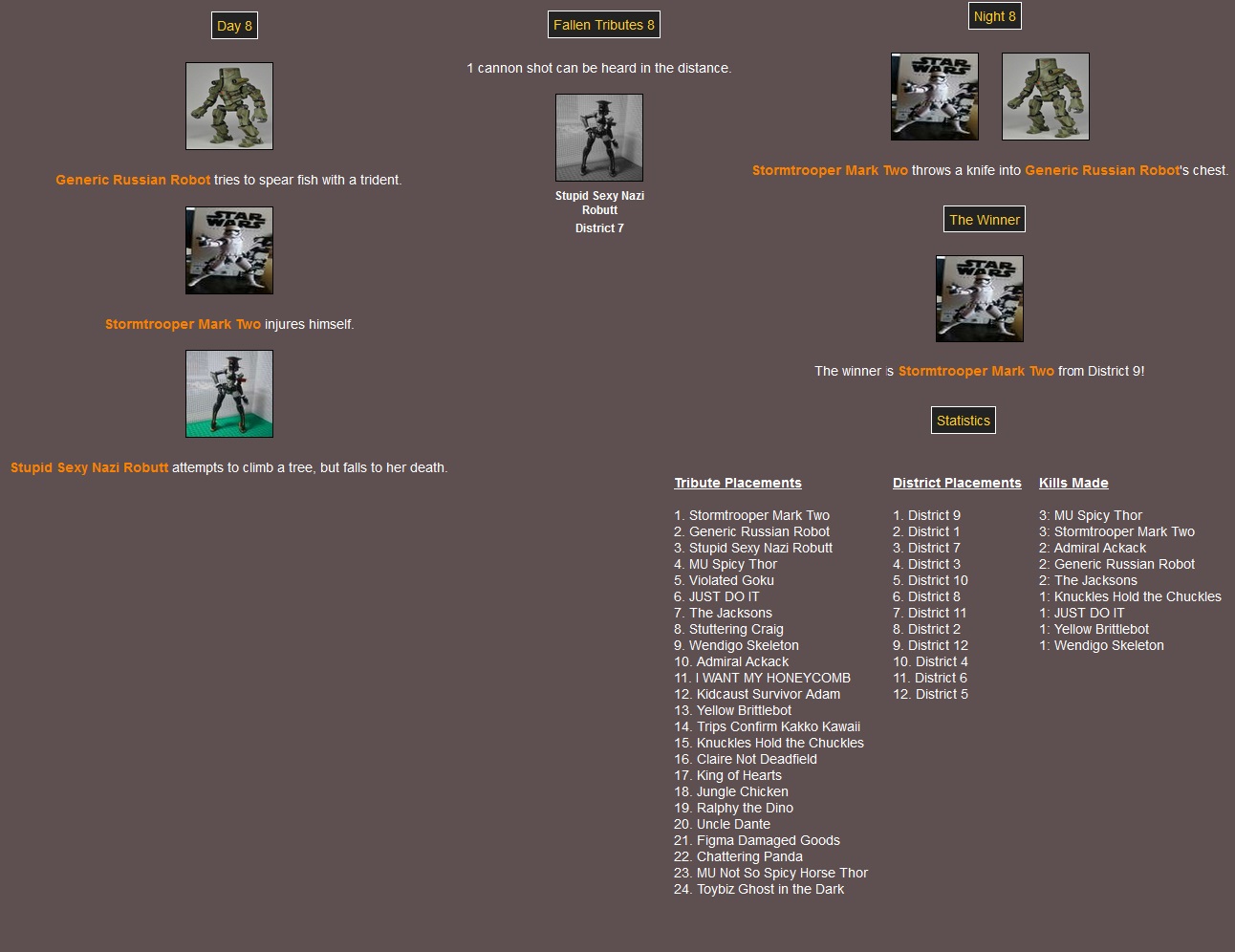Image resolution: width=1235 pixels, height=952 pixels.
Task: Open Generic Russian Robot image under Night 8
Action: [x=1046, y=97]
